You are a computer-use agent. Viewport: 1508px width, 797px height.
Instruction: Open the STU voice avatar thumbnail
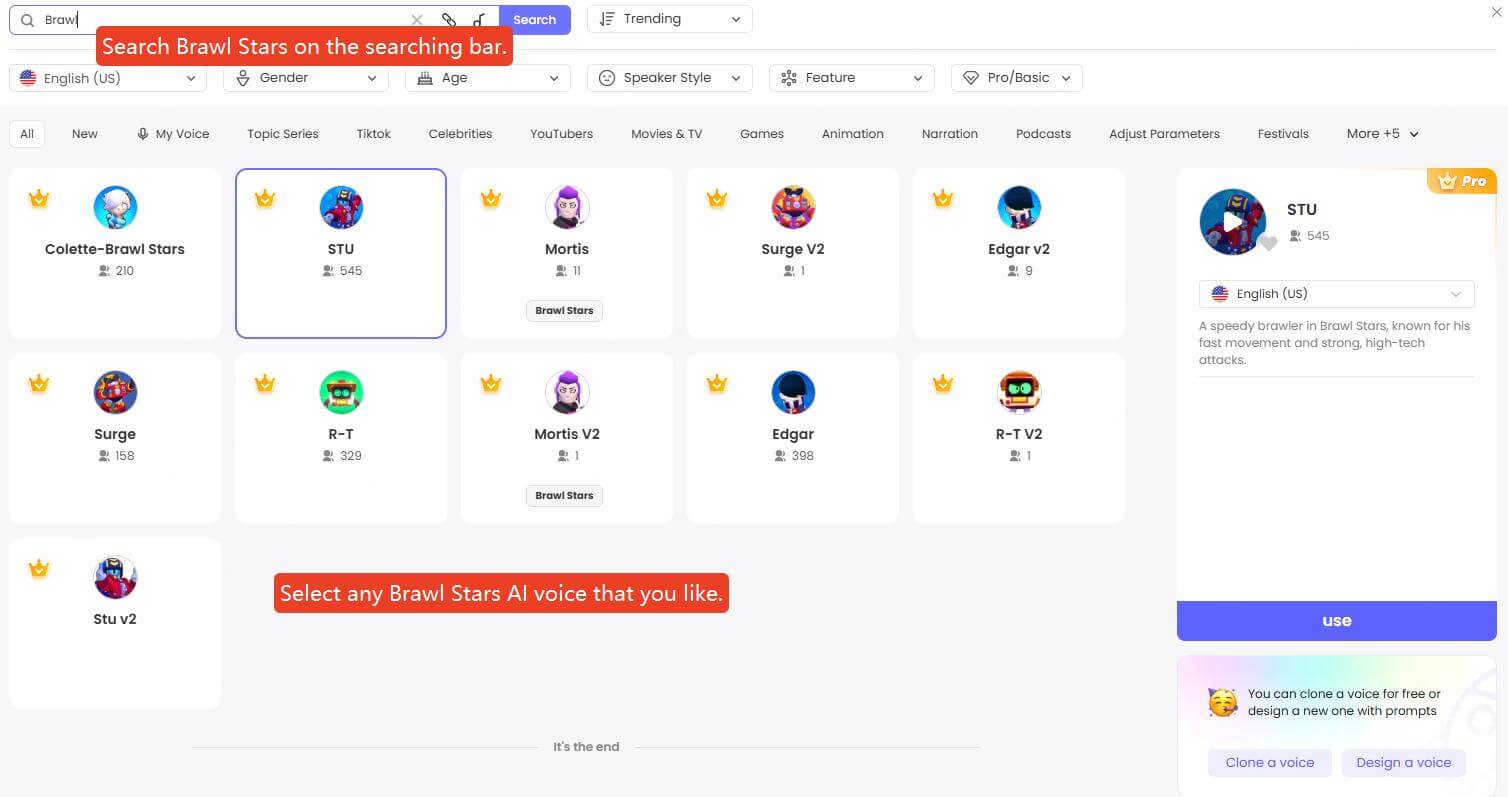1233,221
